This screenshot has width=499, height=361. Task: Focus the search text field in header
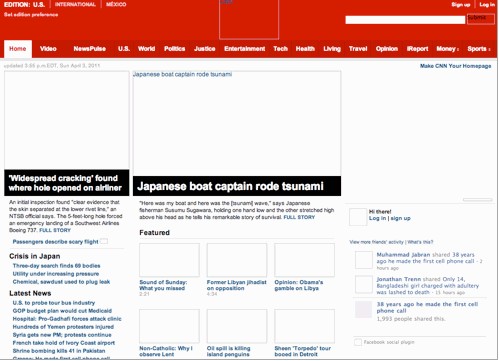tap(405, 20)
